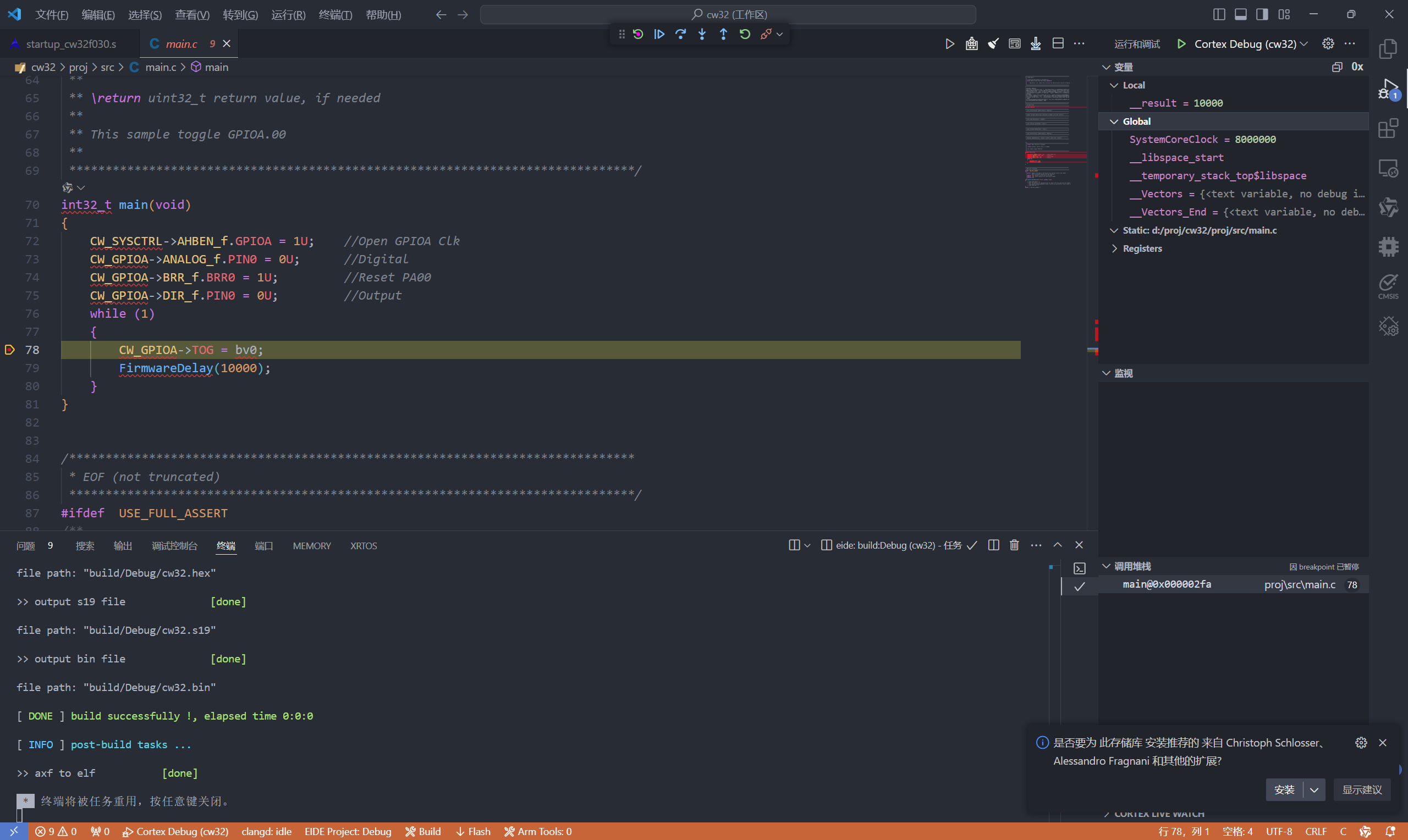Select main@0x000002fa call stack frame
This screenshot has width=1408, height=840.
[x=1233, y=585]
